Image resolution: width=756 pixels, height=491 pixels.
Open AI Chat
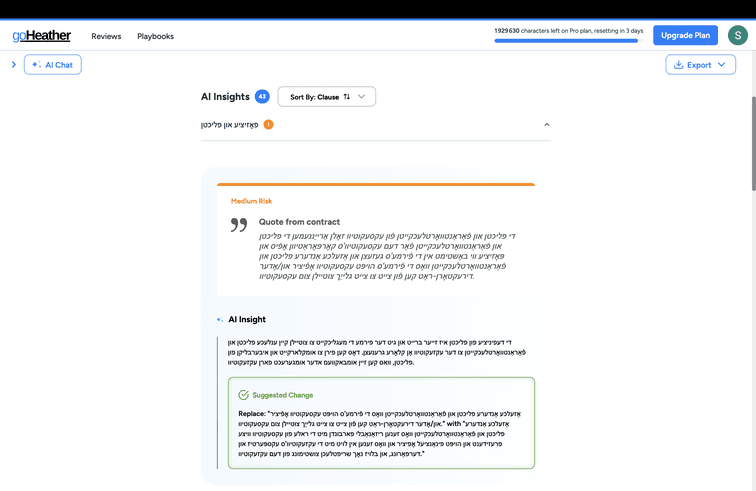[x=53, y=65]
